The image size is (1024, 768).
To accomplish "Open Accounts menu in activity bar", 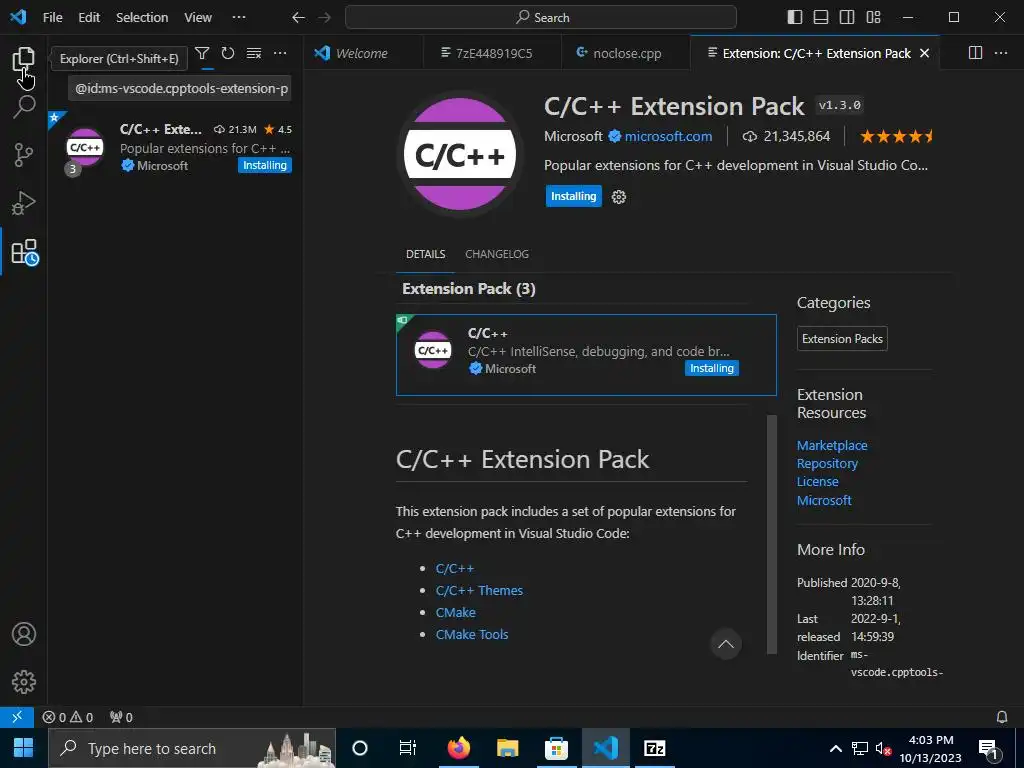I will 24,634.
